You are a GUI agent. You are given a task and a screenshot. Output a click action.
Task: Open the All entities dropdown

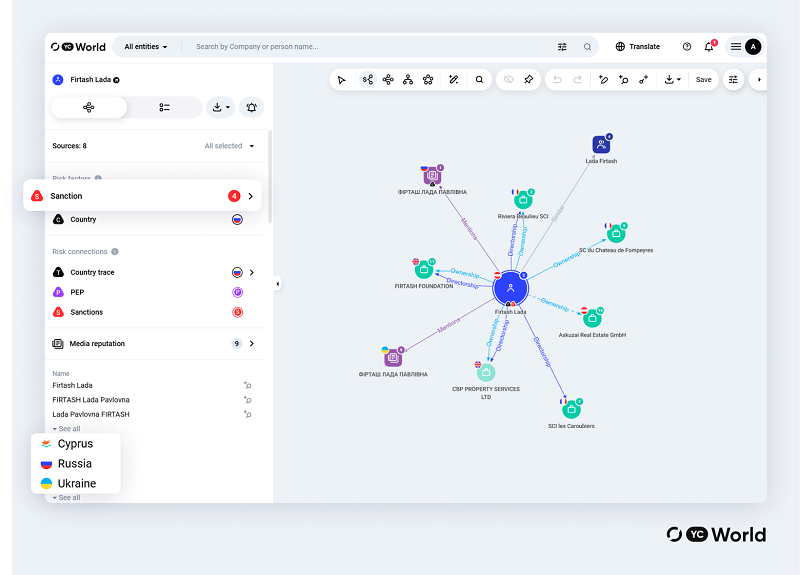tap(146, 46)
